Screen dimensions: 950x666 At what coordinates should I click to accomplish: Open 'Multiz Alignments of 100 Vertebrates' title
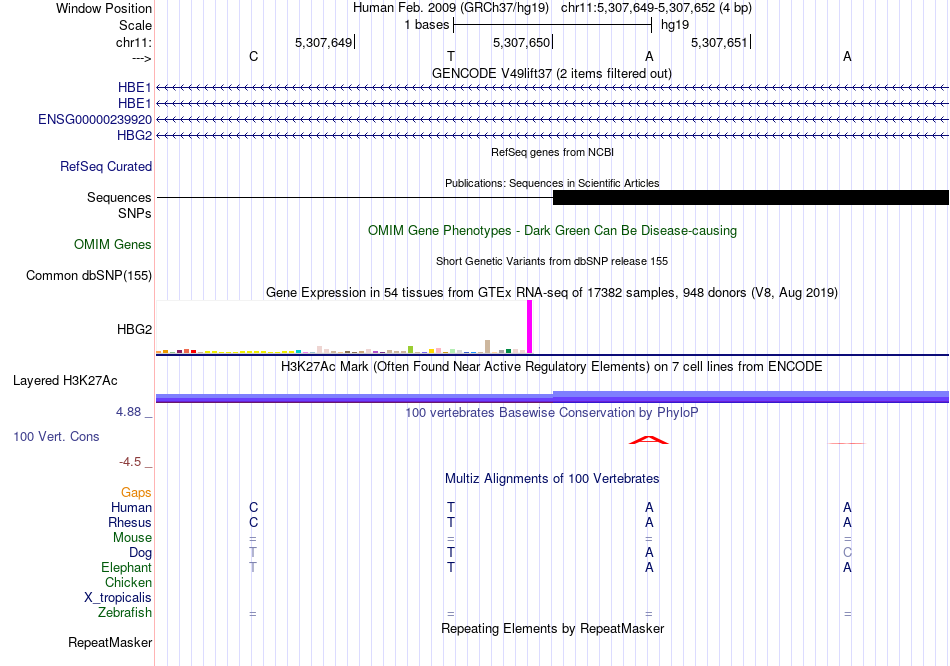click(x=552, y=479)
